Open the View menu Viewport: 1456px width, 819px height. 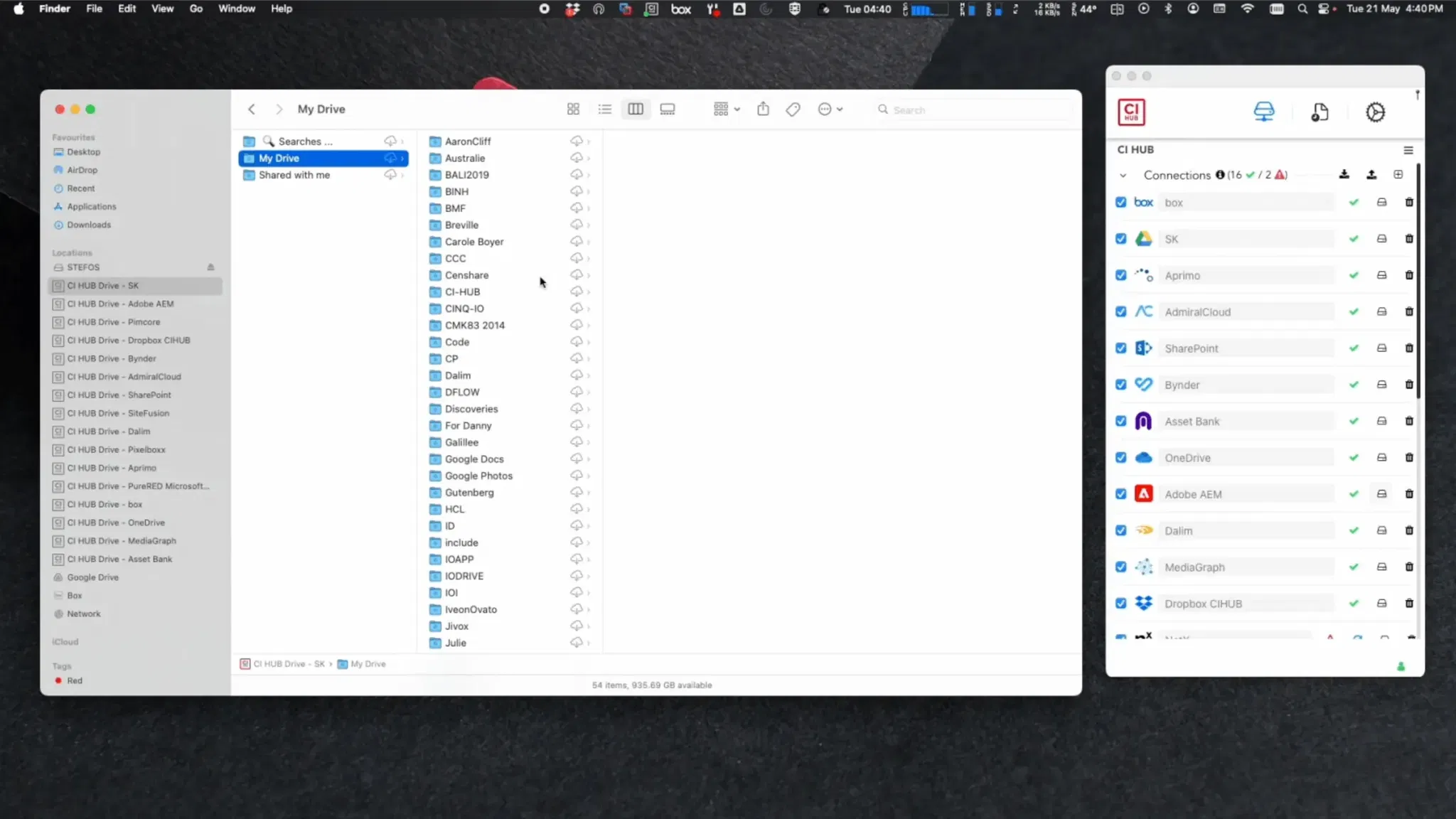162,9
